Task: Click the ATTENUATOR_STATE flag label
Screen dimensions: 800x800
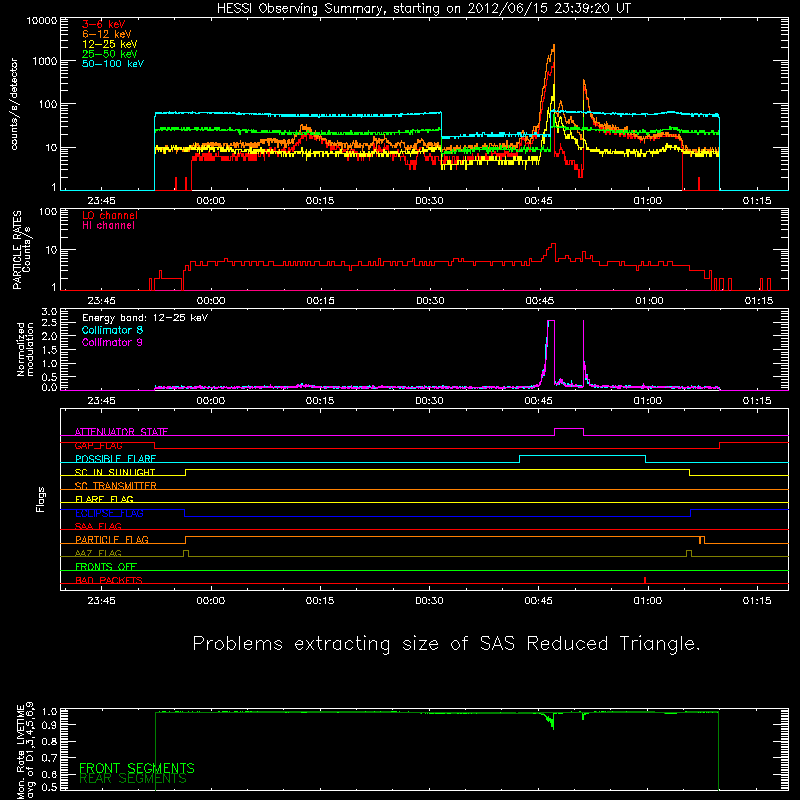Action: [x=121, y=432]
